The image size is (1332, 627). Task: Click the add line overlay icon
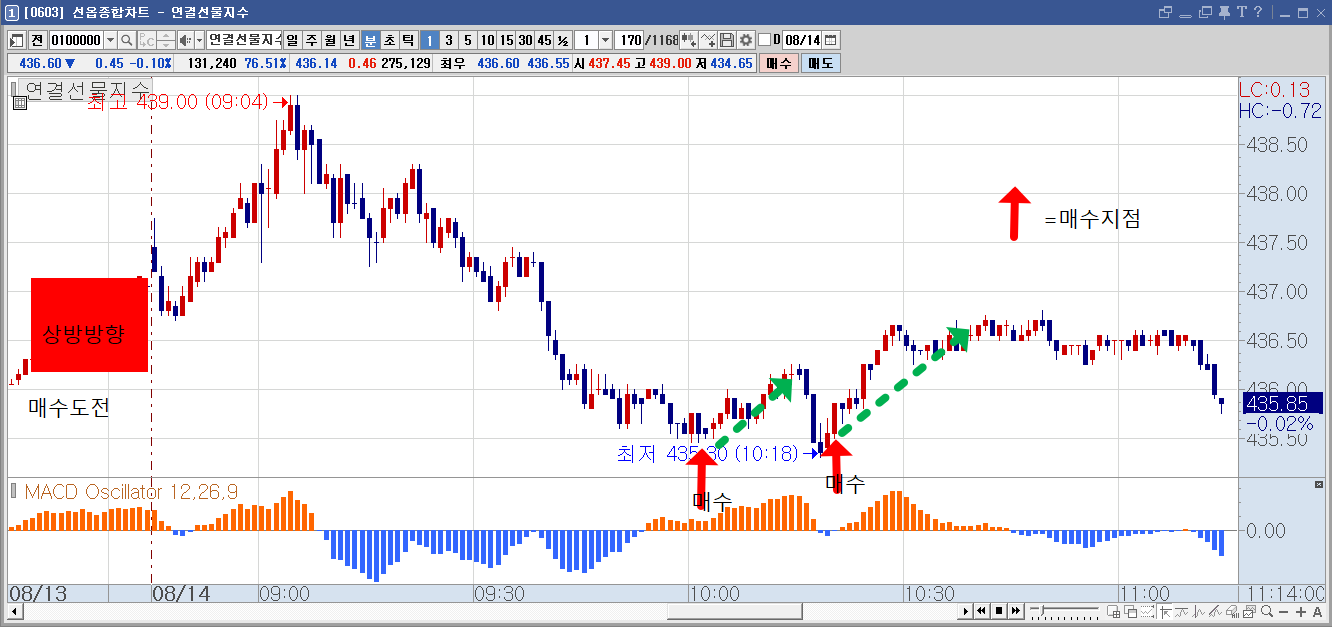pos(708,40)
